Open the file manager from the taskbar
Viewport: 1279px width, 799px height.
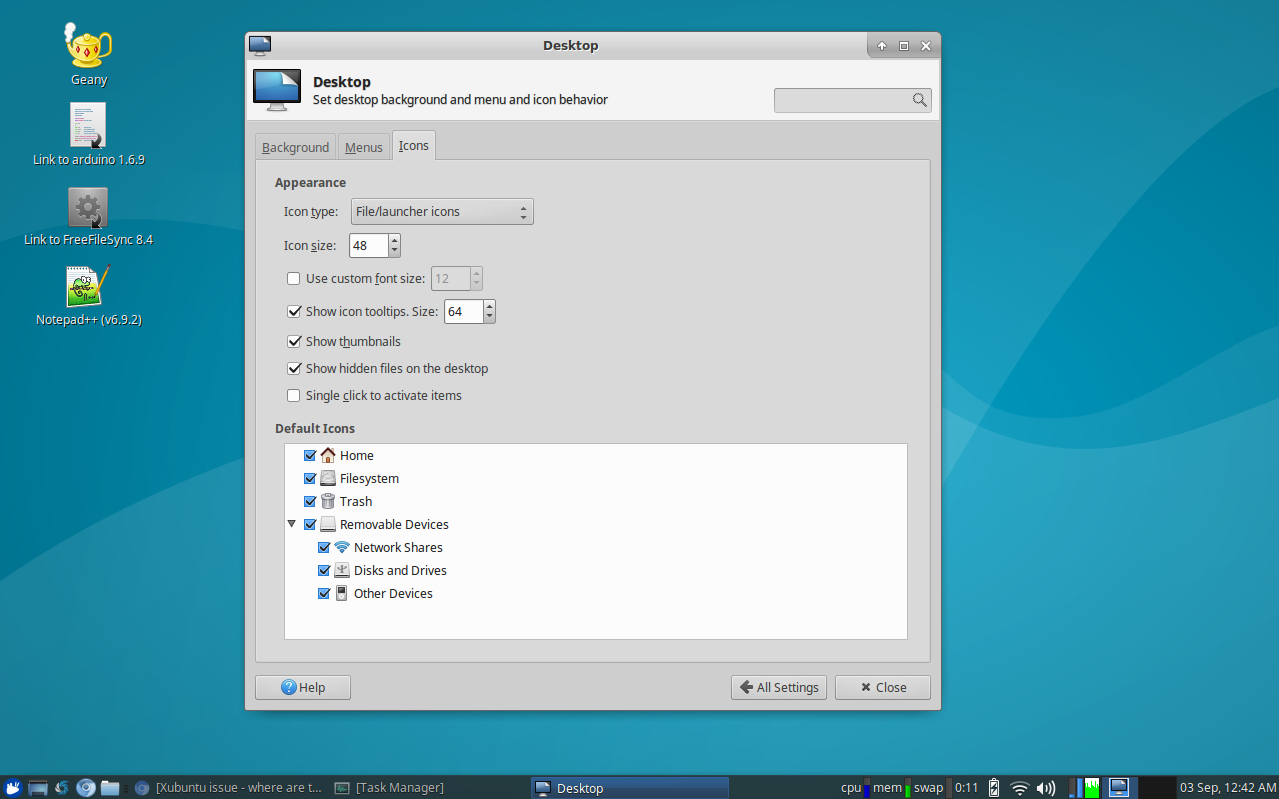(110, 787)
